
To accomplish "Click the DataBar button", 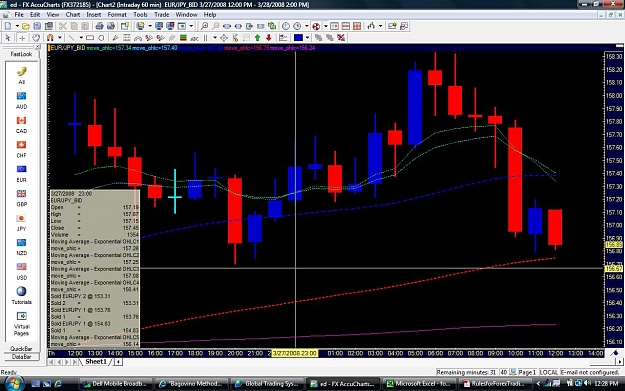I will 22,357.
